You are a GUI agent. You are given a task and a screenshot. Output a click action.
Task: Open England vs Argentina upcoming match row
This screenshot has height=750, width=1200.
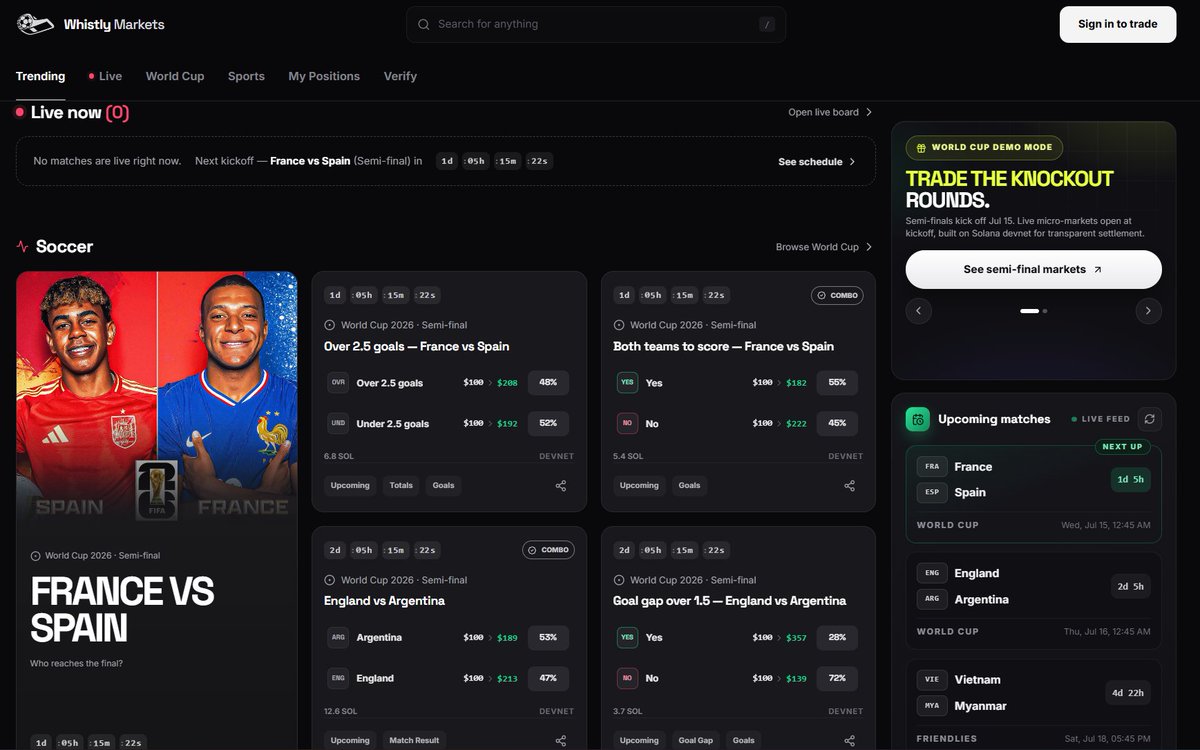point(1034,600)
